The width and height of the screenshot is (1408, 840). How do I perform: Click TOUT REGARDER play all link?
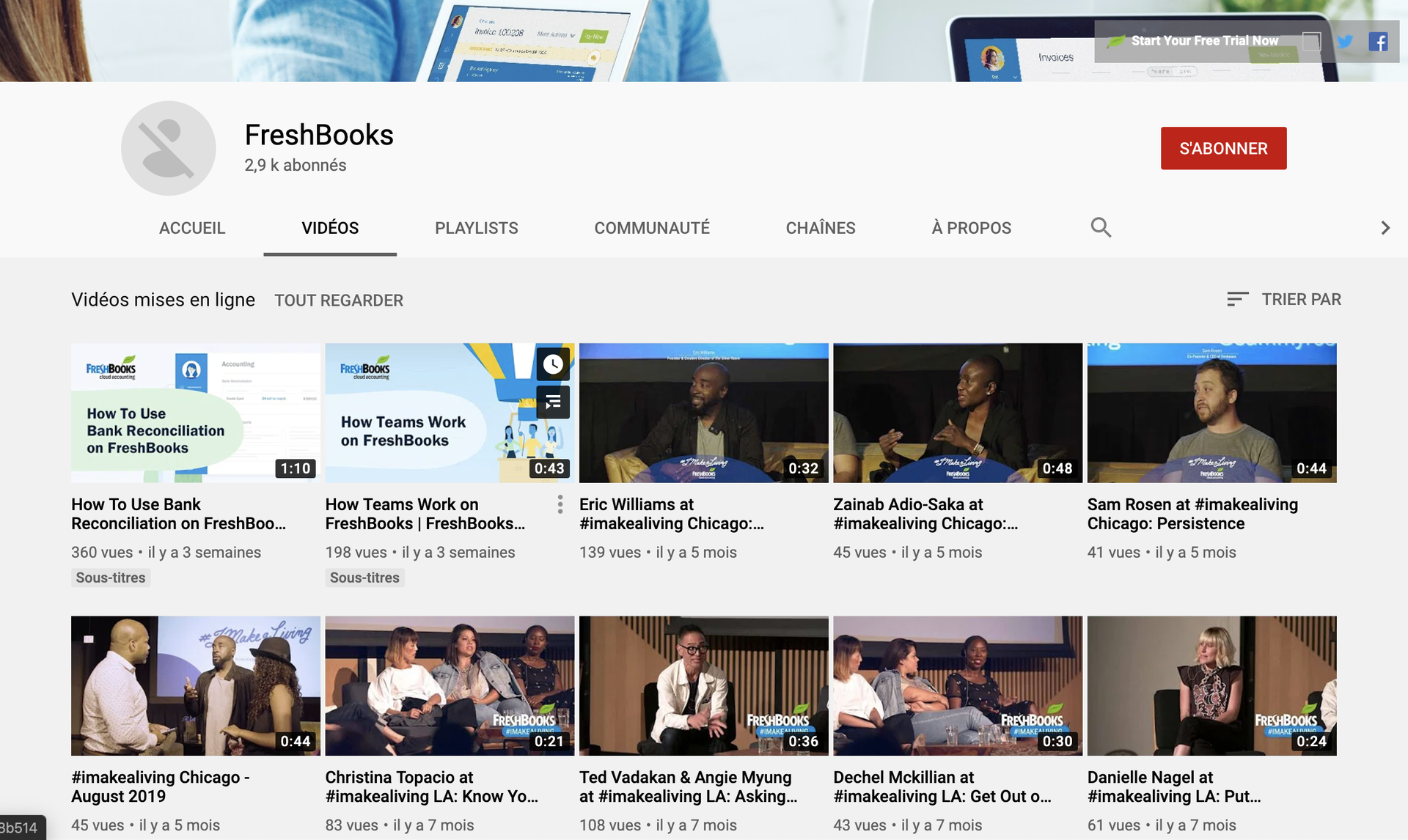point(339,301)
